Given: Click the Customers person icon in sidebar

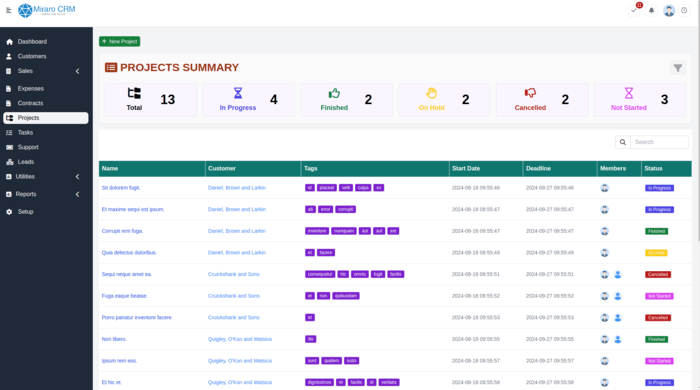Looking at the screenshot, I should click(9, 56).
